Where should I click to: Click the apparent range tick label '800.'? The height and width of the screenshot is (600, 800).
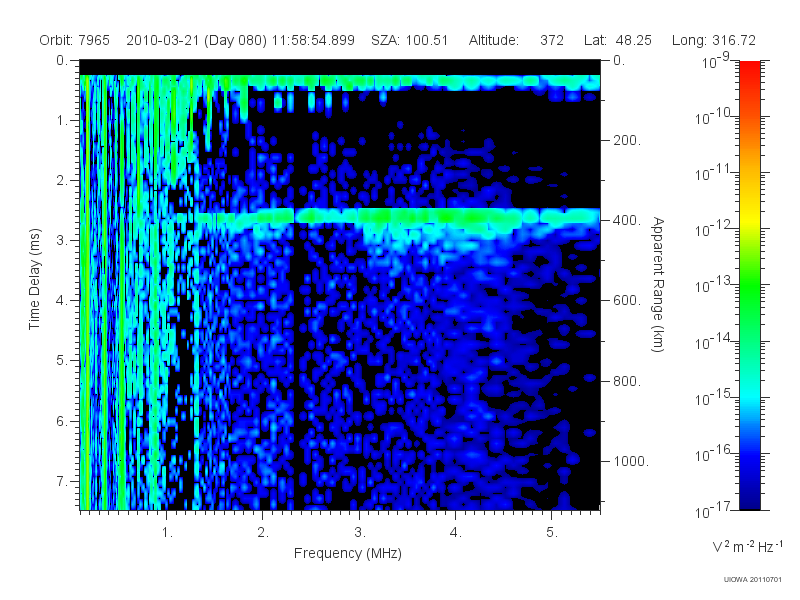tap(627, 381)
